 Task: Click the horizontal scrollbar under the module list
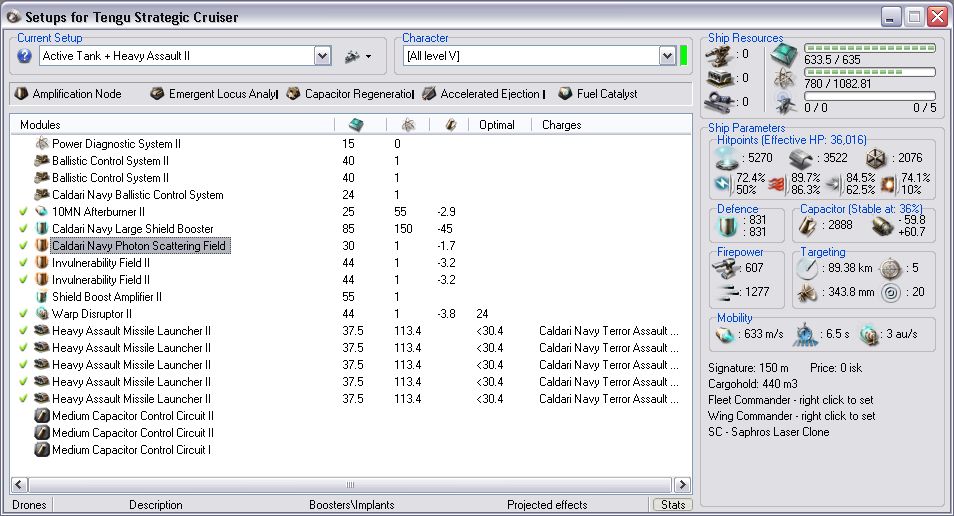(x=350, y=485)
